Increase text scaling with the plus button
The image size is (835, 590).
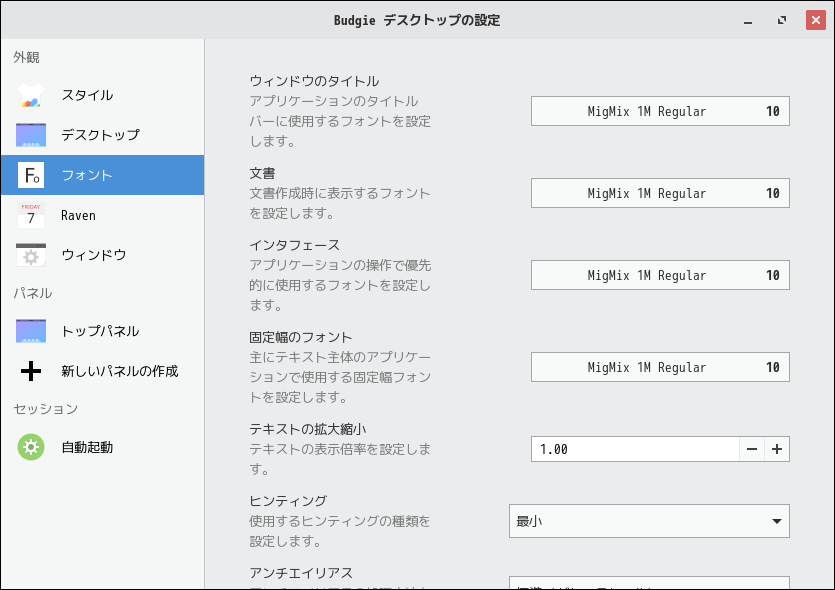(777, 449)
